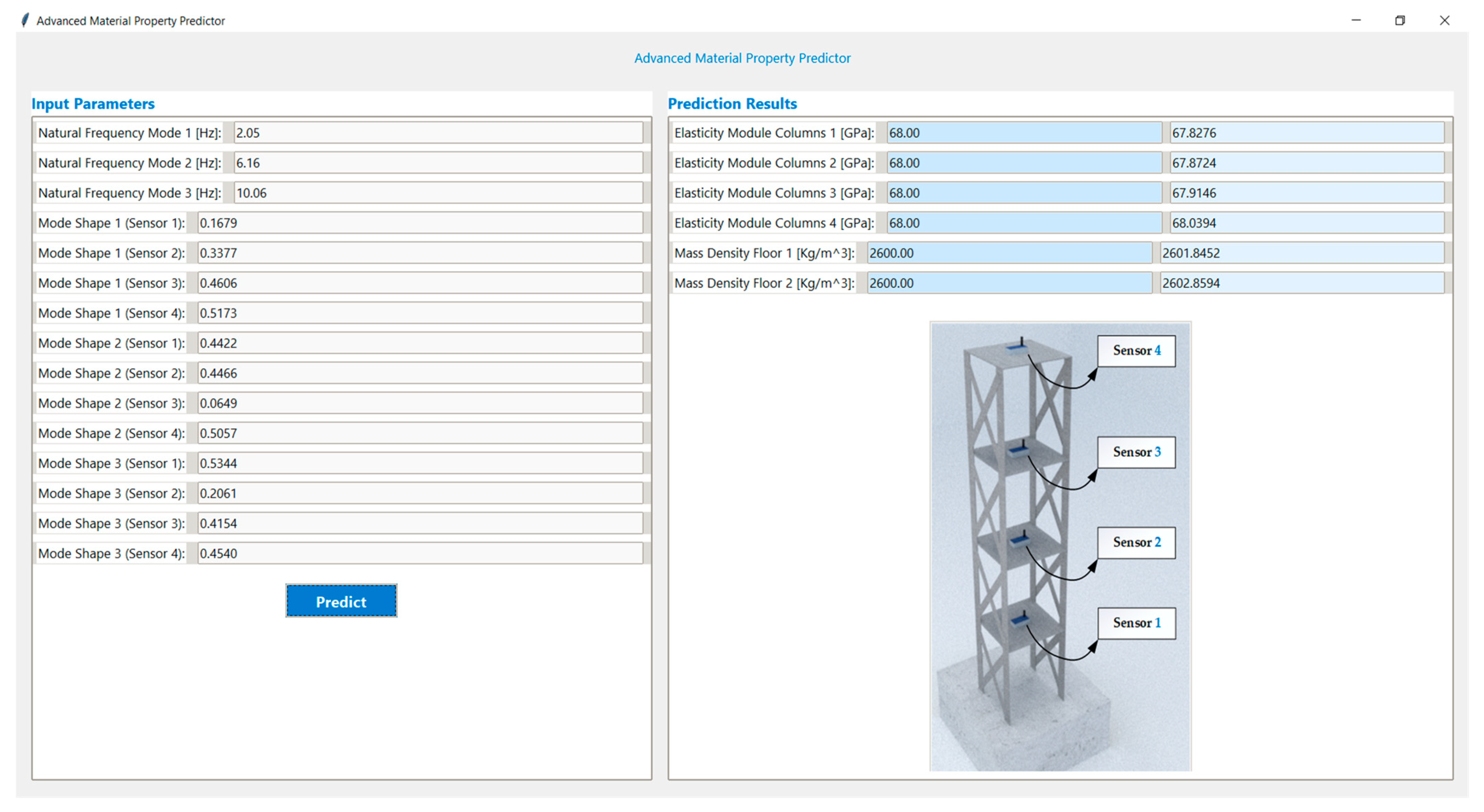Click the Sensor 3 label in tower image

1136,452
